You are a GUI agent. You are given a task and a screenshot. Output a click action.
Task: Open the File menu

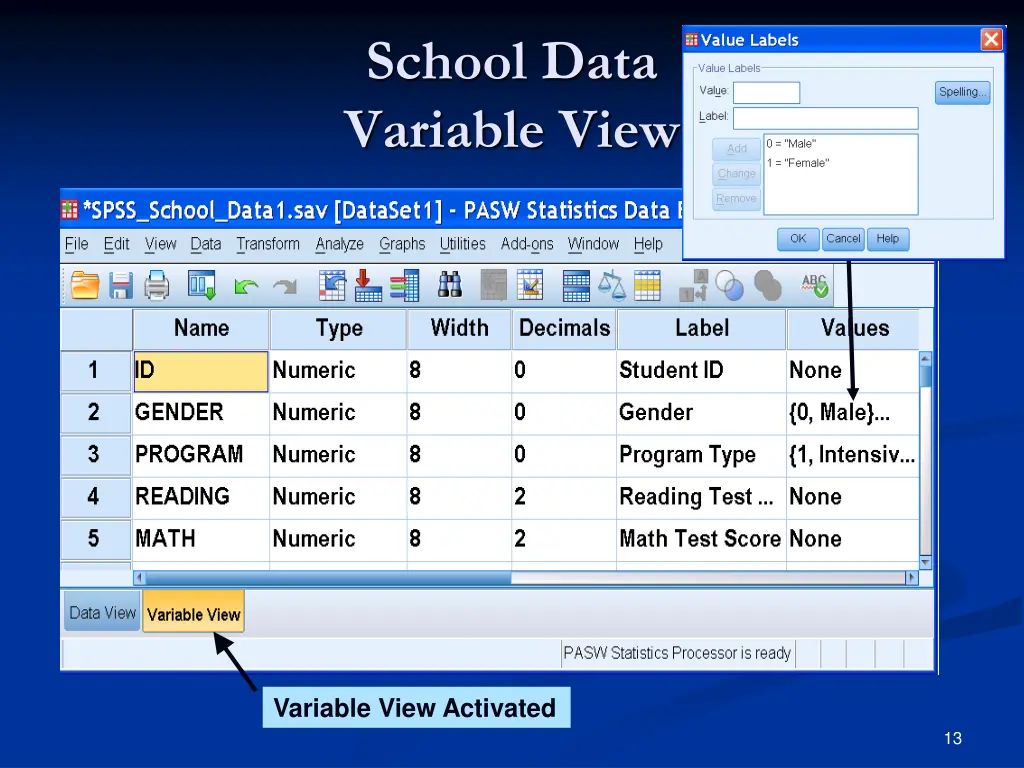(x=76, y=244)
